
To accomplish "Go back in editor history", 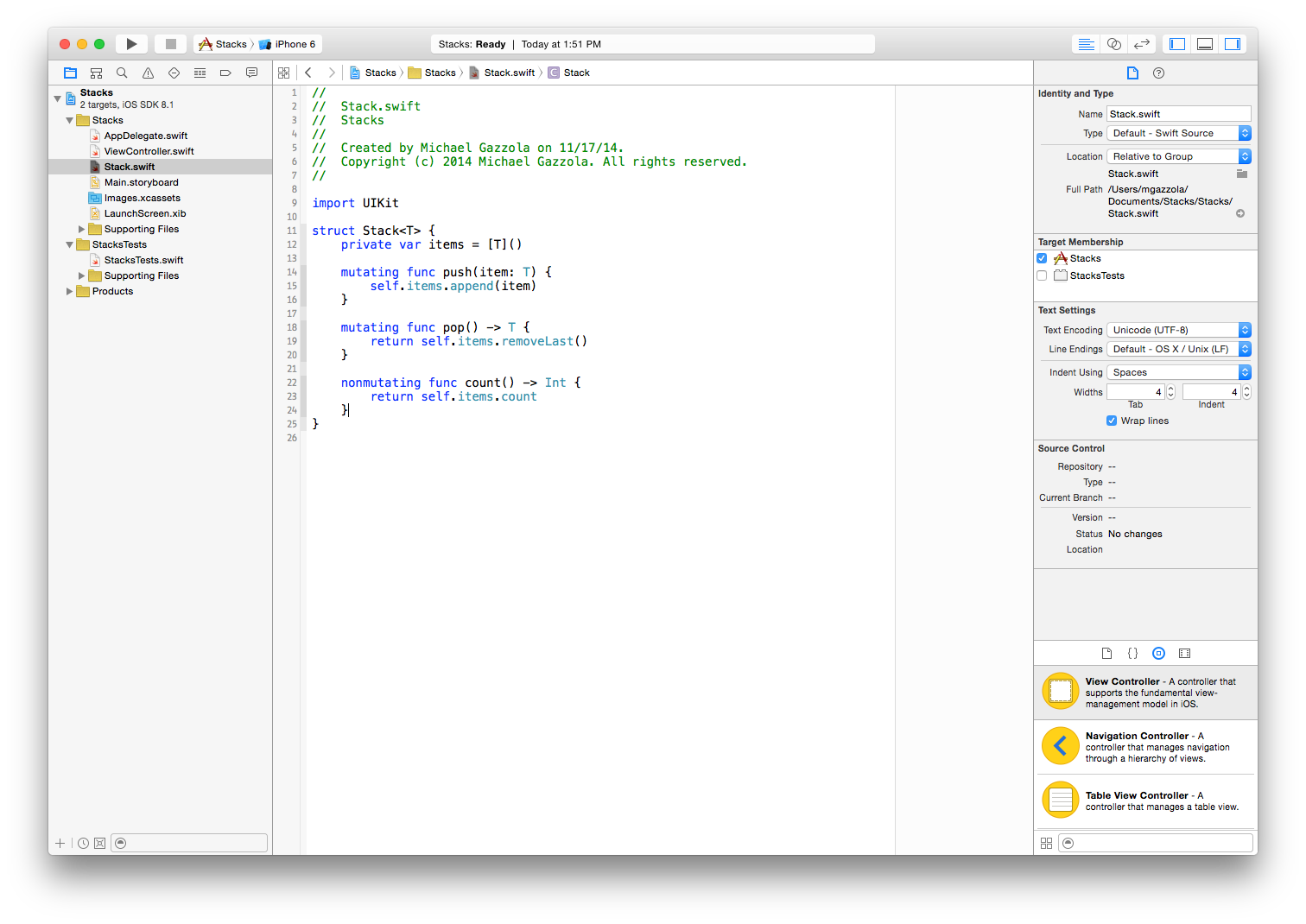I will pos(308,73).
